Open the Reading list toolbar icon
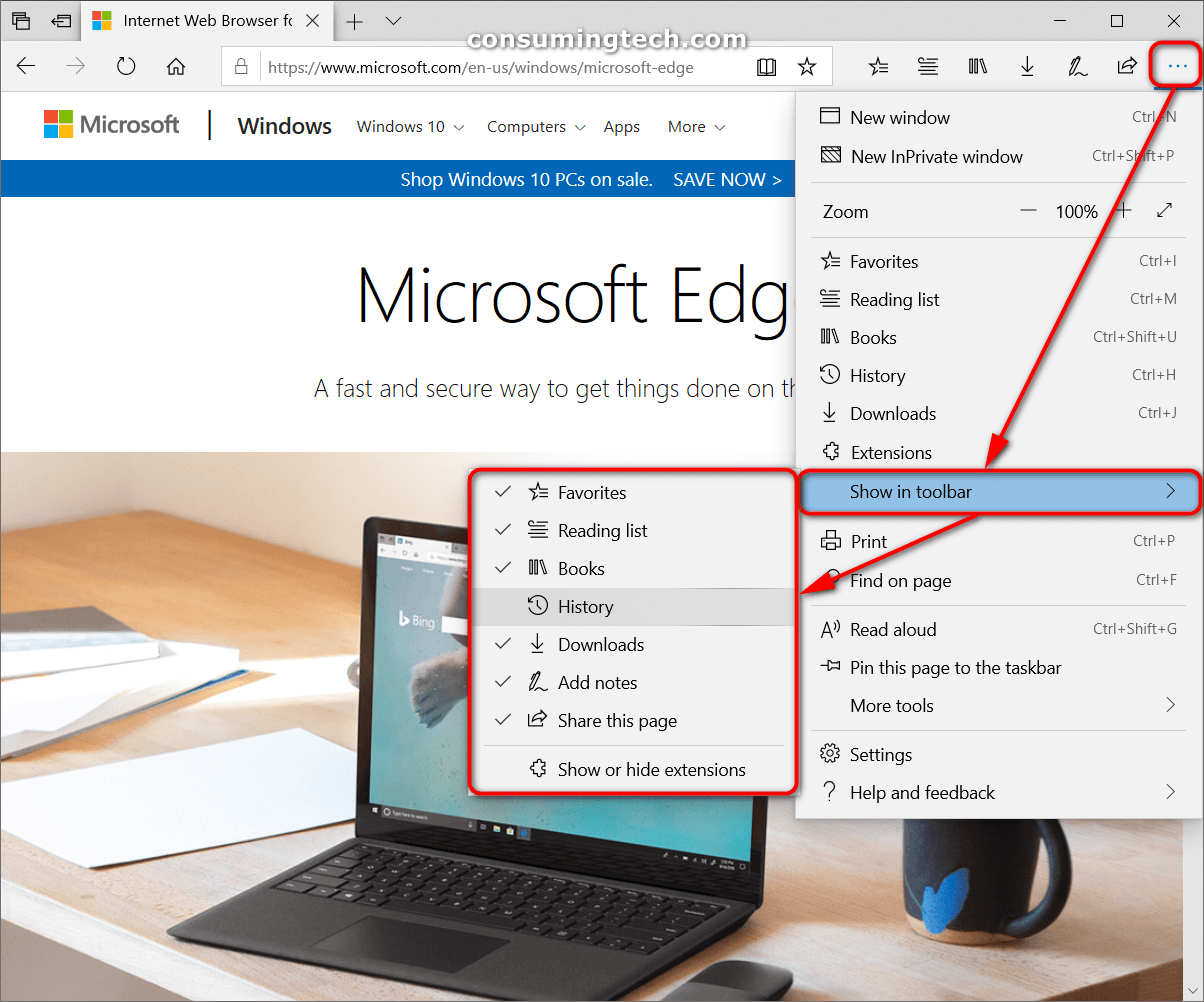The image size is (1204, 1002). pos(928,67)
